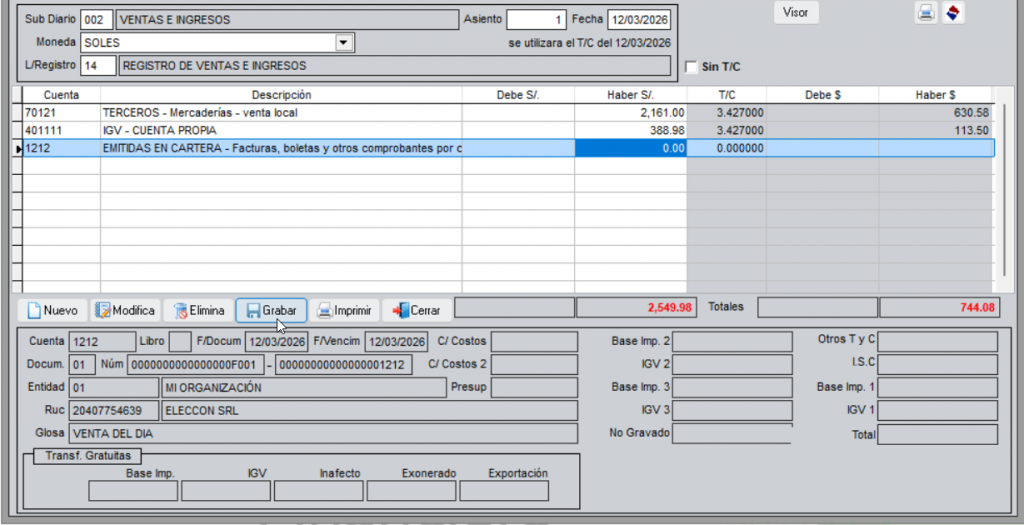Click the F/Vencim date field

click(x=396, y=342)
